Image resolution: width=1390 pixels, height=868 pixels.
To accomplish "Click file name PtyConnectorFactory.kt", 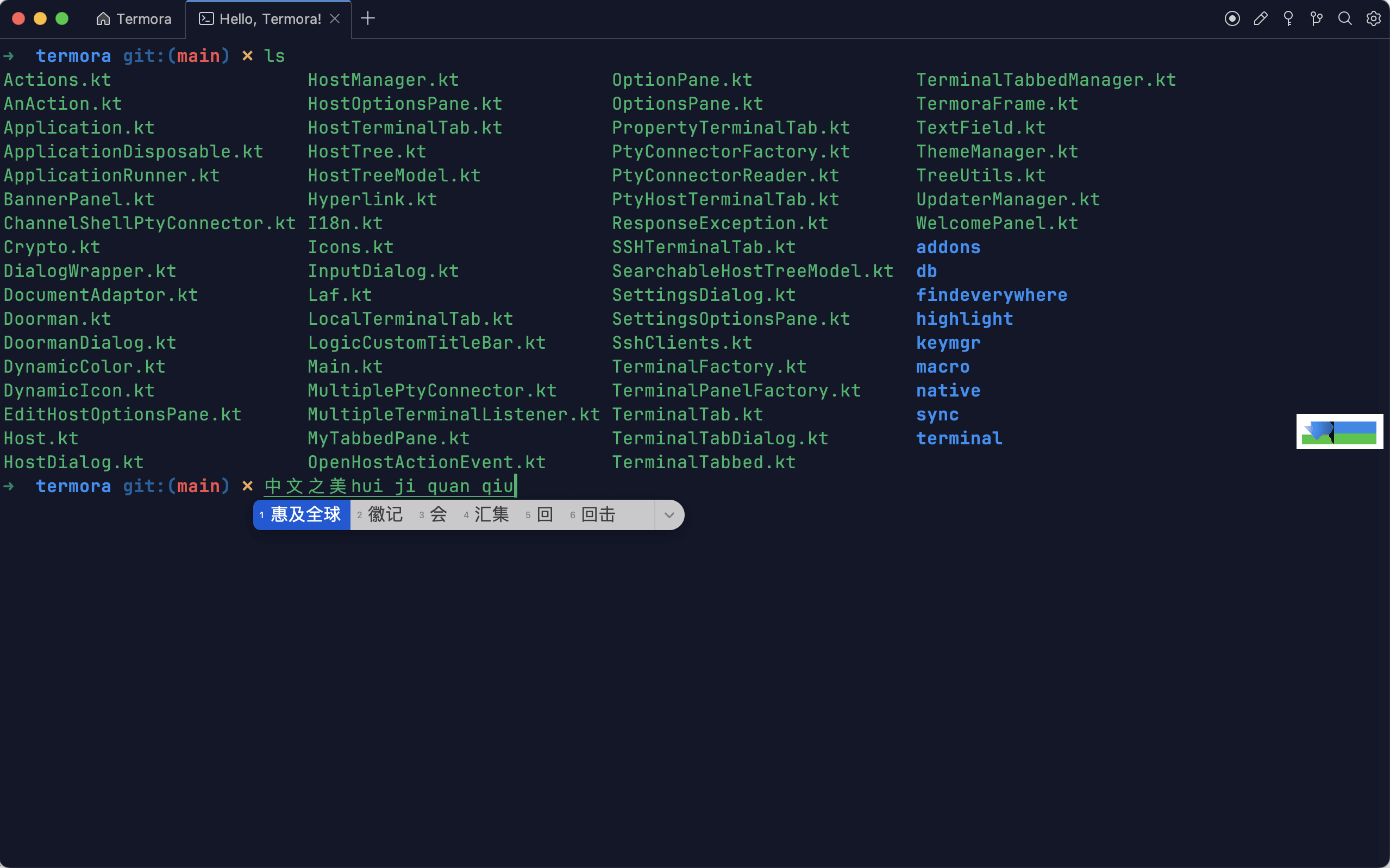I will click(731, 152).
